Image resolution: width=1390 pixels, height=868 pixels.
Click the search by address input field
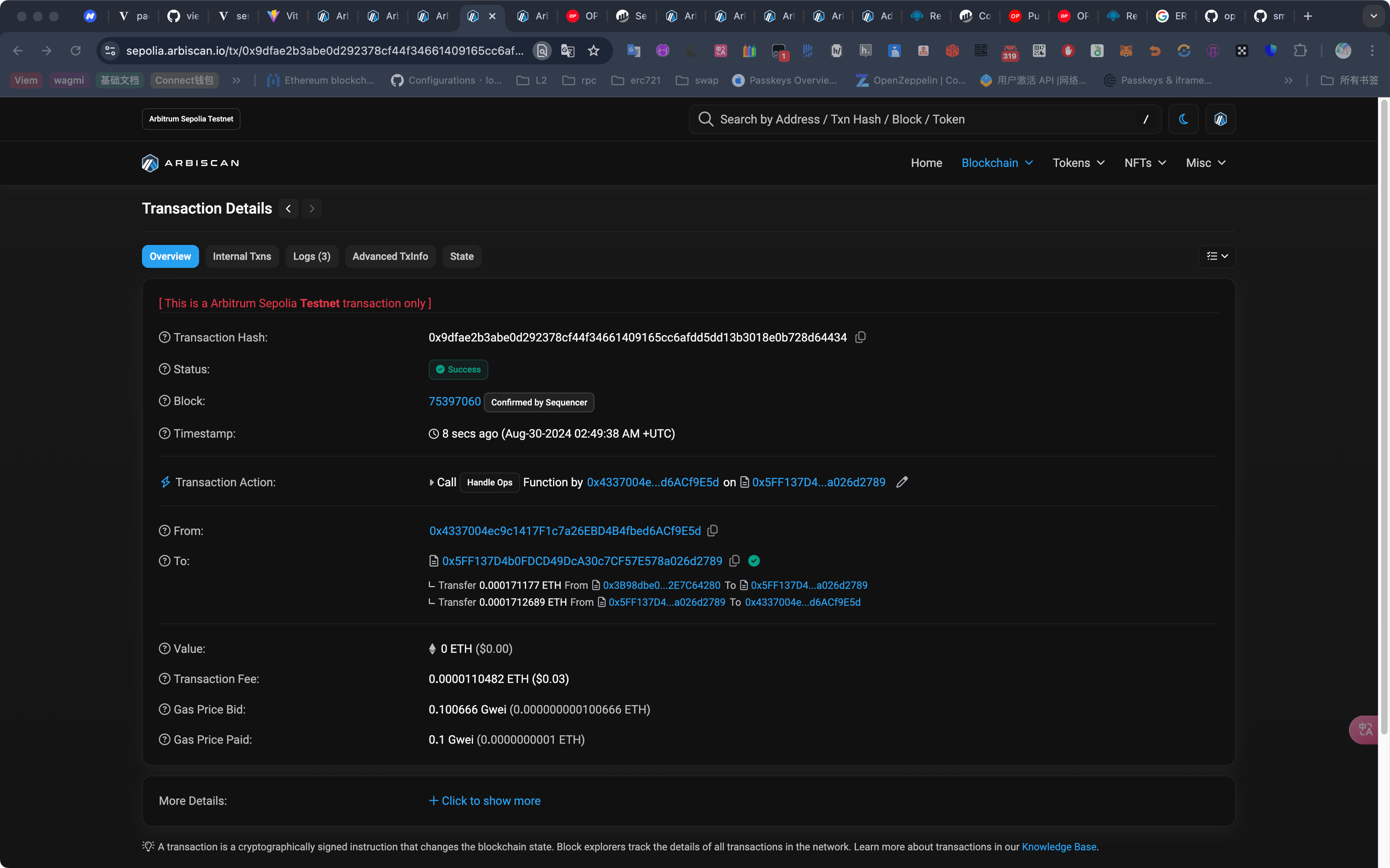click(925, 119)
